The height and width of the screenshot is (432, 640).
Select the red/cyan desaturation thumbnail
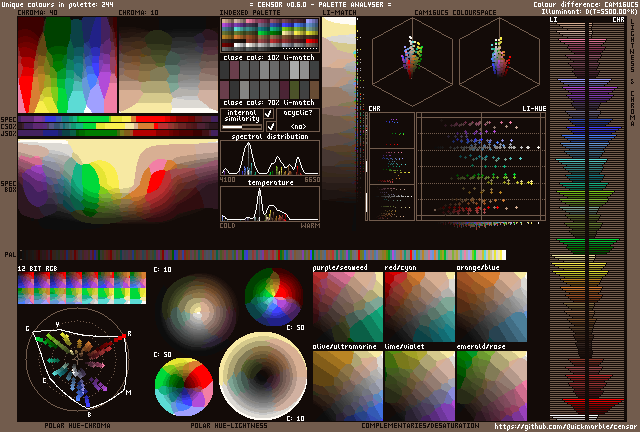tap(419, 307)
